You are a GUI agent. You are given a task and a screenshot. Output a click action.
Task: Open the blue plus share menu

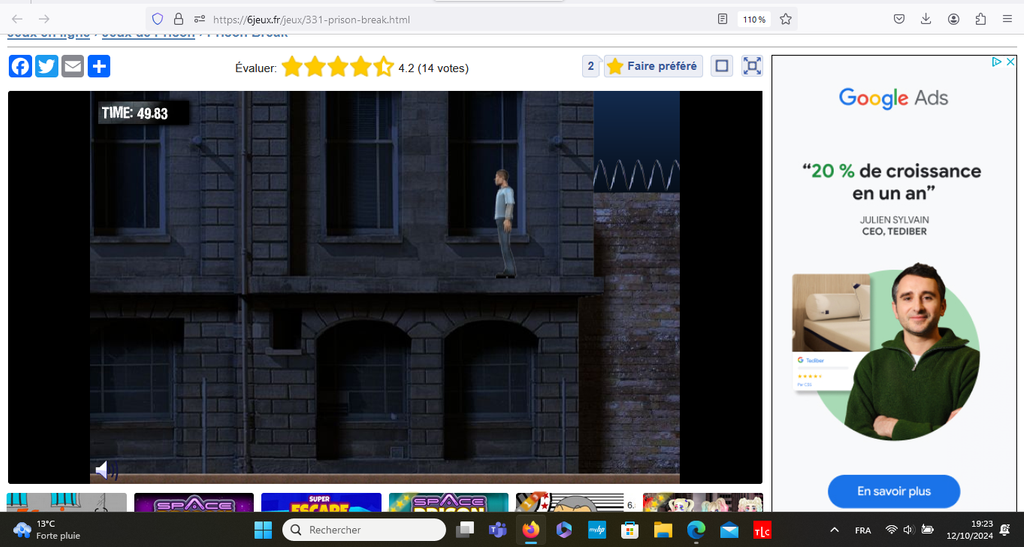tap(98, 67)
